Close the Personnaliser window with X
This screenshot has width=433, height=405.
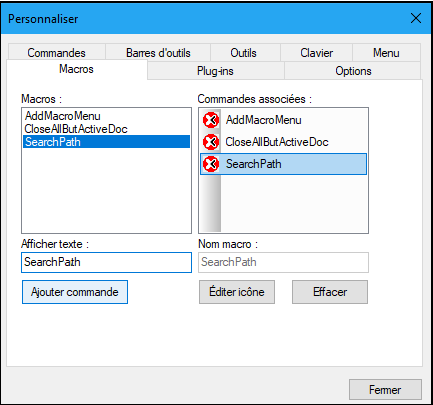416,18
